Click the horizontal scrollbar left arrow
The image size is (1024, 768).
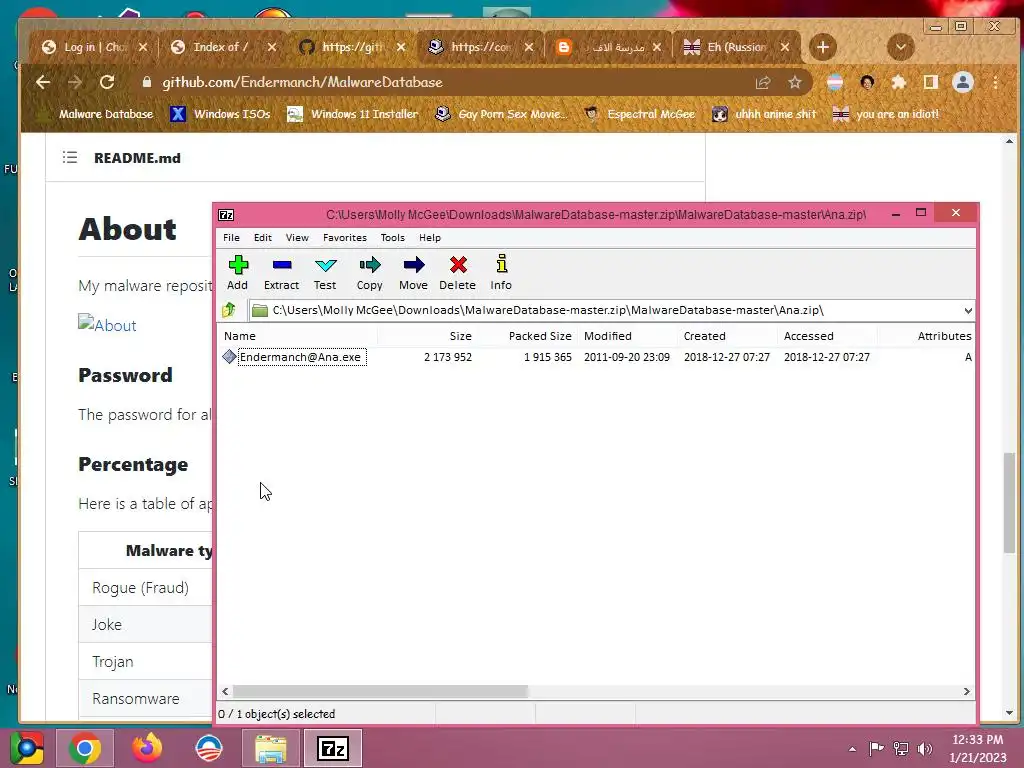[225, 691]
